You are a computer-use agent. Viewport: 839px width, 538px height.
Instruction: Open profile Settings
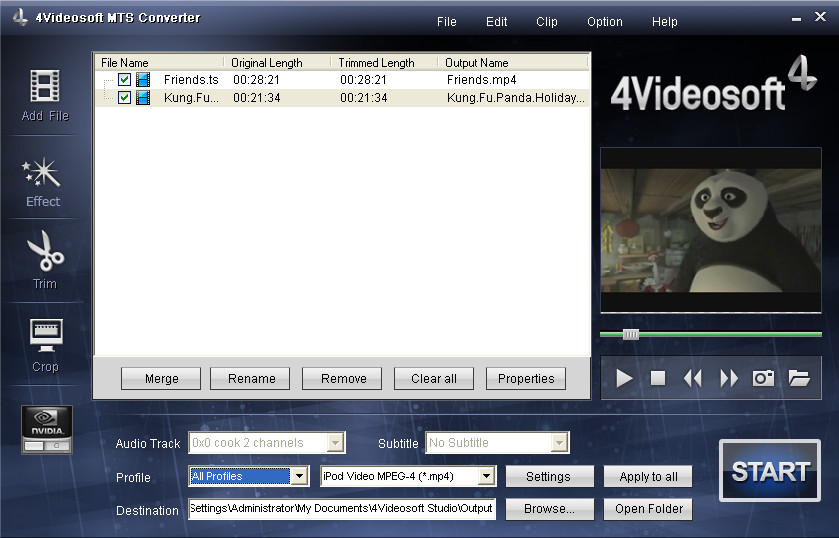point(550,476)
